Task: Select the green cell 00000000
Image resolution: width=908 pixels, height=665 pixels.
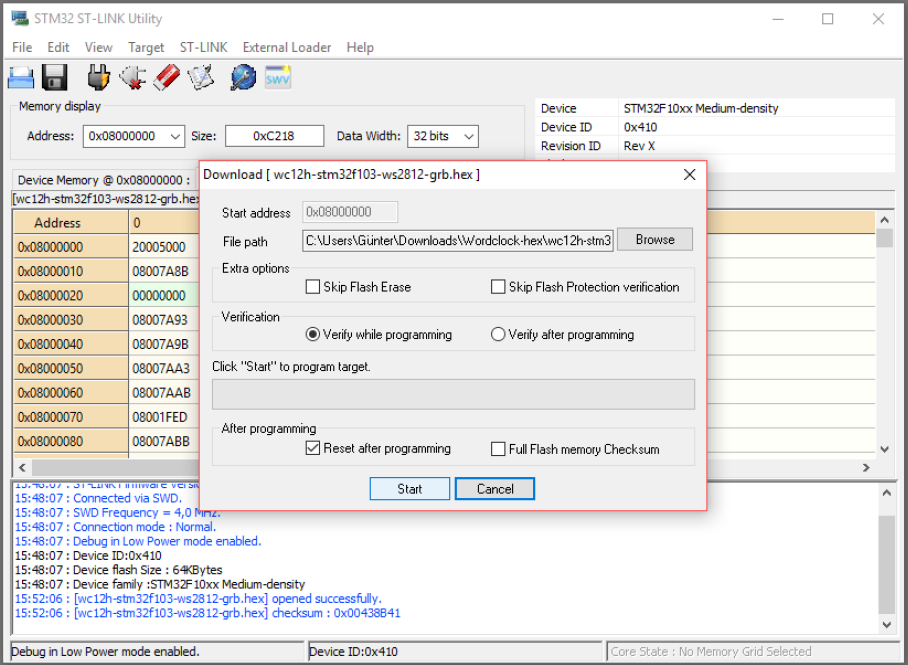Action: (164, 296)
